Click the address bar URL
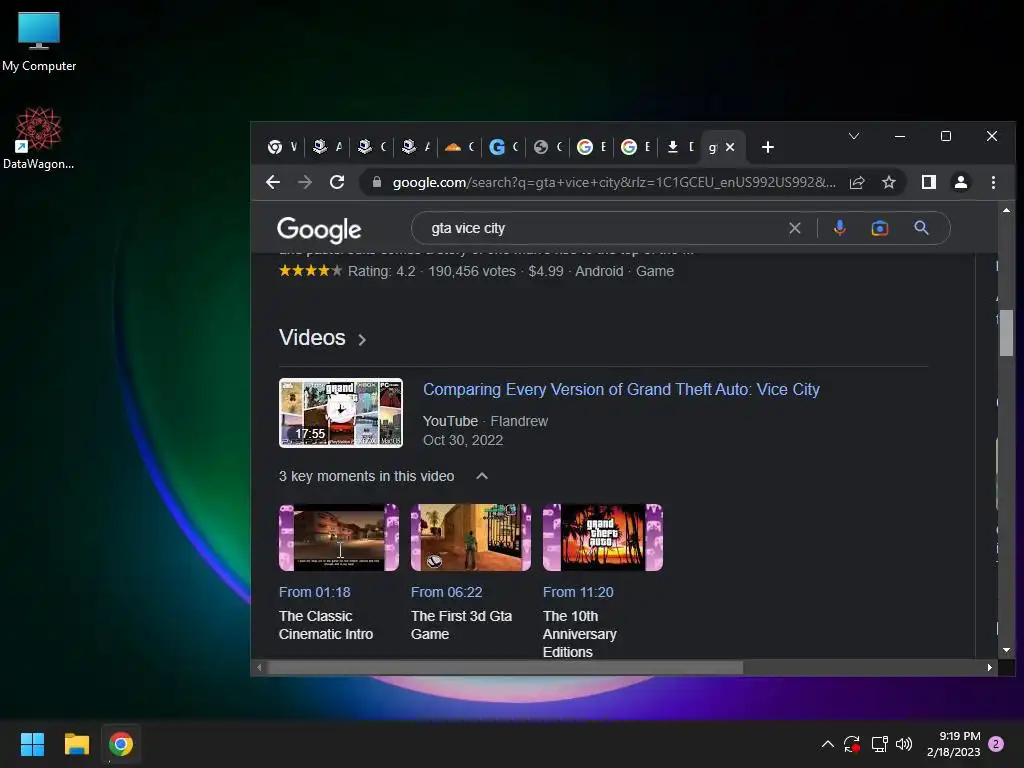Viewport: 1024px width, 768px height. tap(613, 182)
